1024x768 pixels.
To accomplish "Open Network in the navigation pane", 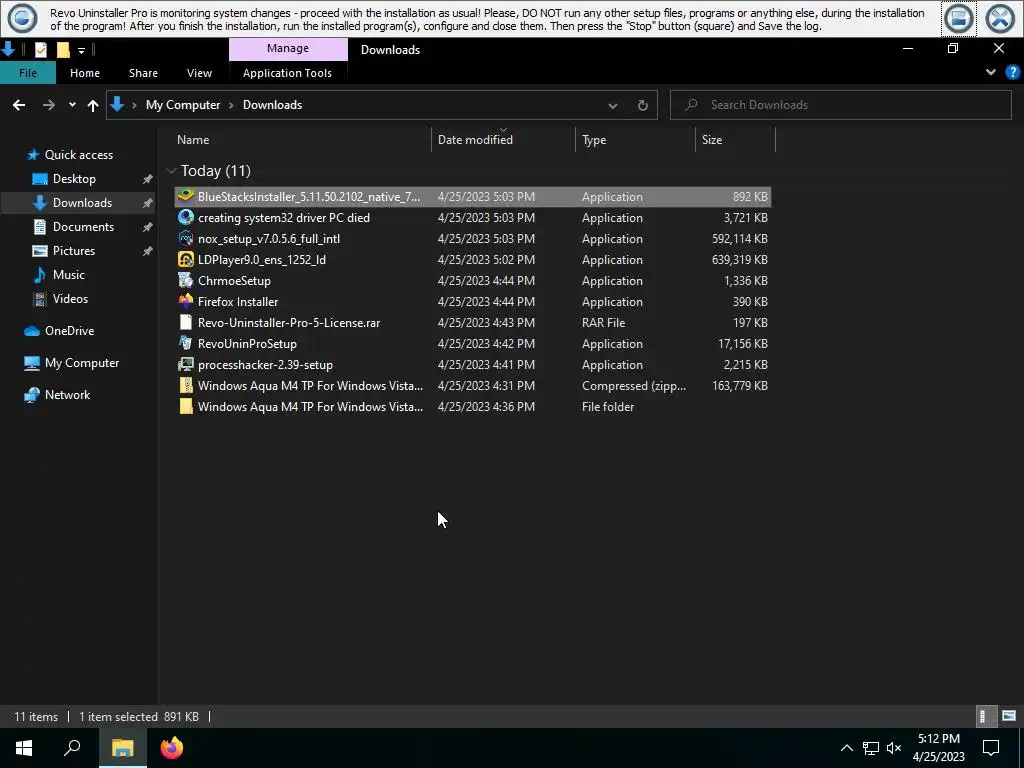I will pyautogui.click(x=67, y=395).
